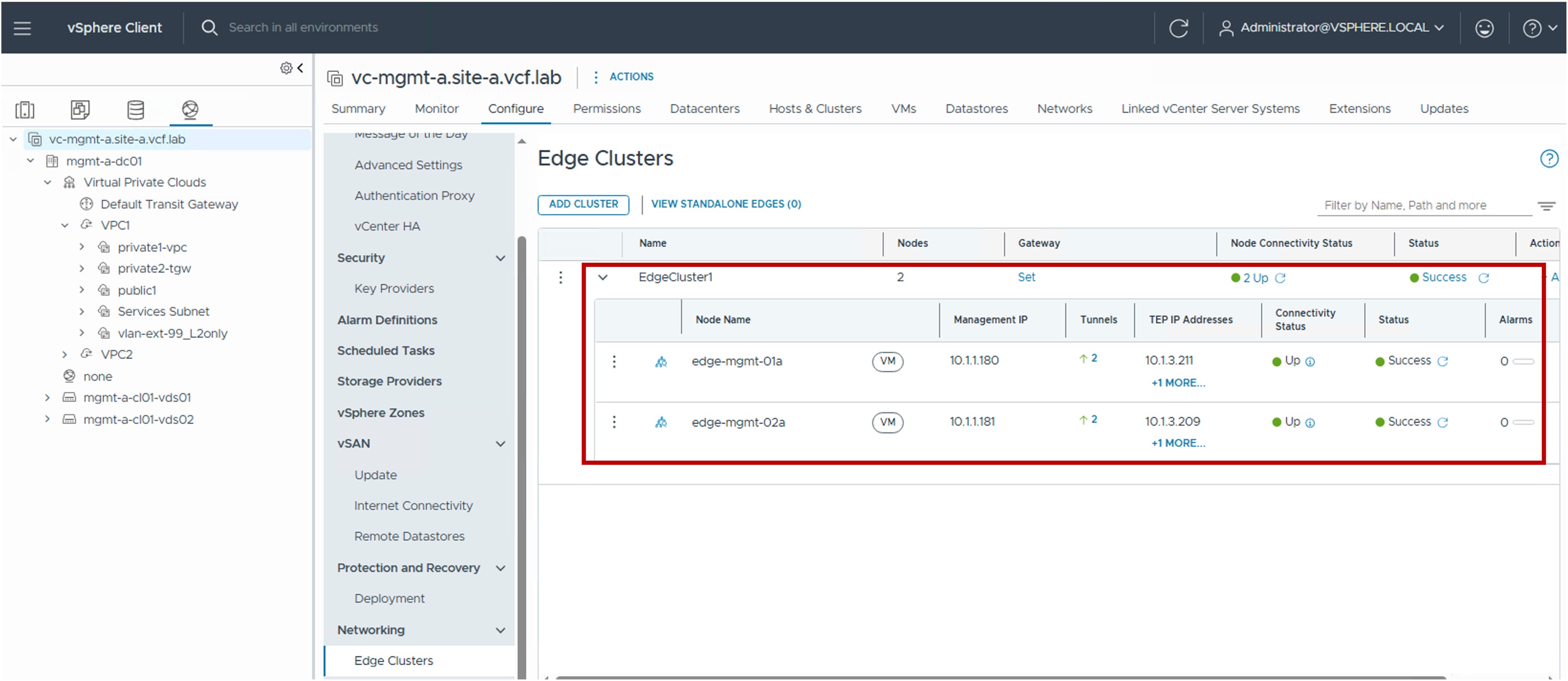Open the navigator settings gear
Viewport: 1568px width, 681px height.
tap(285, 68)
